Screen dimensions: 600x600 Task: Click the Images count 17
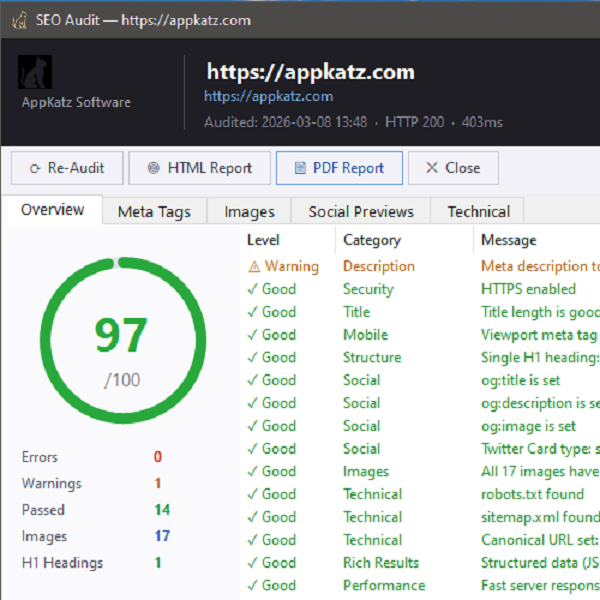coord(162,536)
